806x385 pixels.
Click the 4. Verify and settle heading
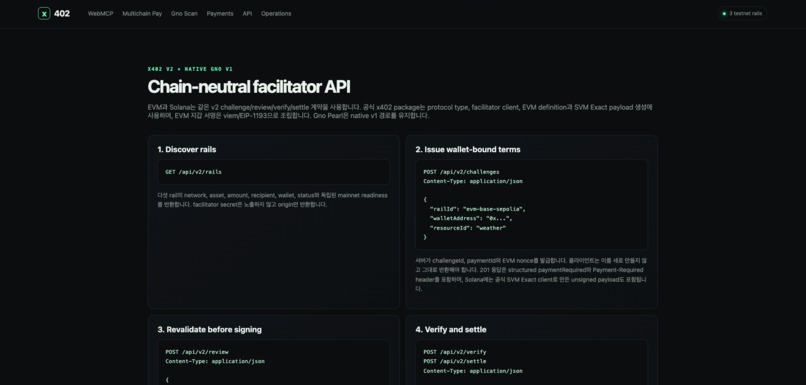451,329
